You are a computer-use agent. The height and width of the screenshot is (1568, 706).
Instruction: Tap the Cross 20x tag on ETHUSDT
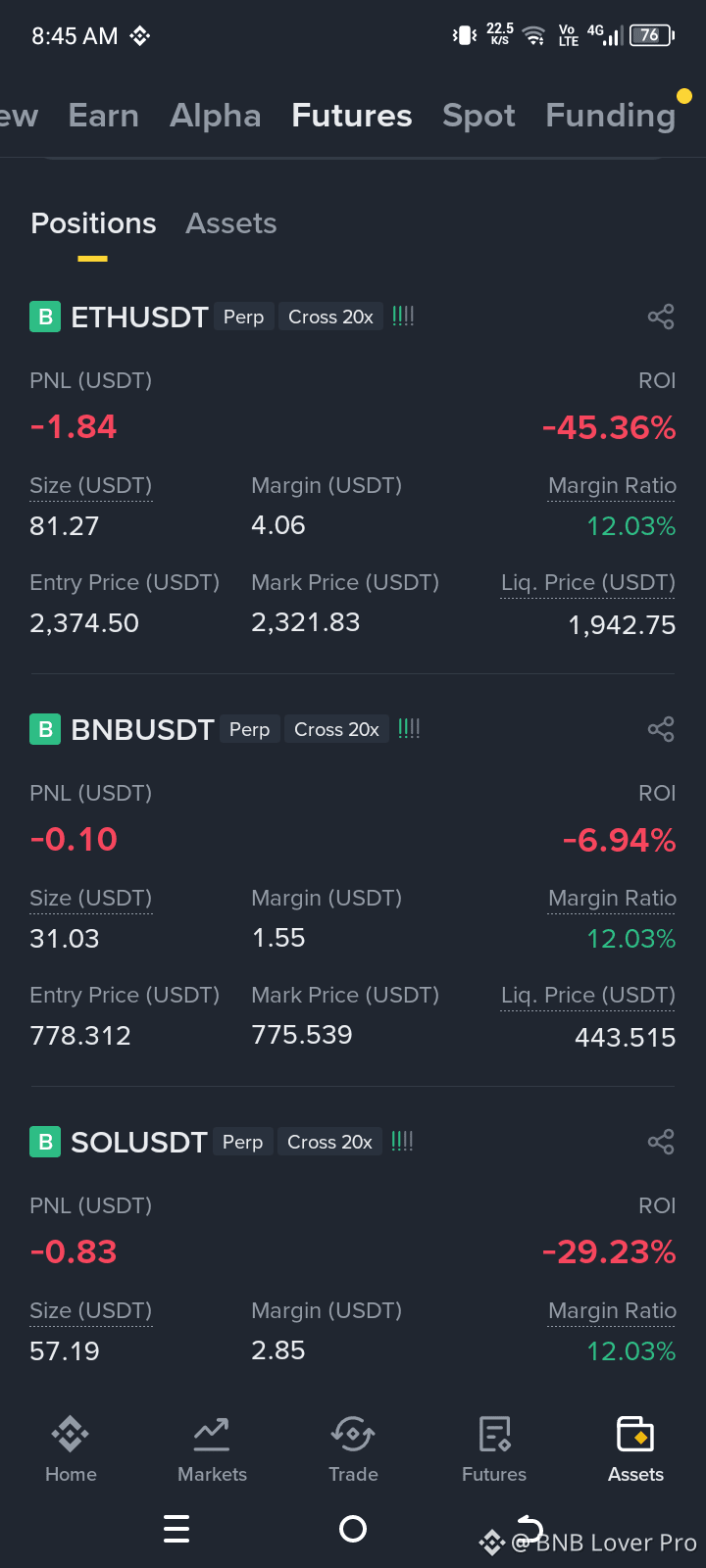tap(330, 317)
